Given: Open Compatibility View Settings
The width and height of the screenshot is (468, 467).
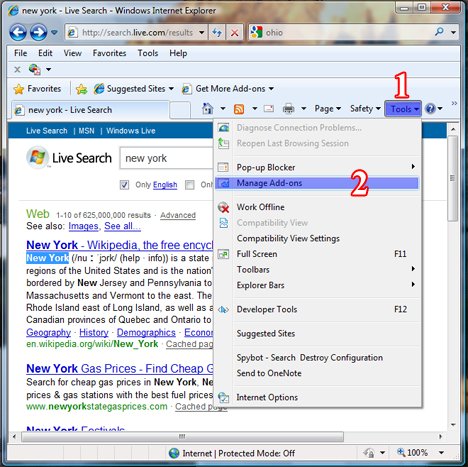Looking at the screenshot, I should (x=317, y=238).
